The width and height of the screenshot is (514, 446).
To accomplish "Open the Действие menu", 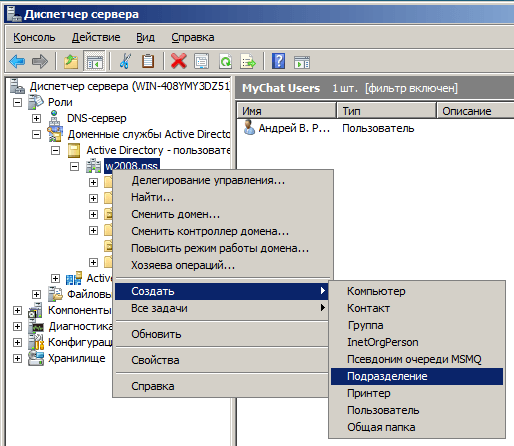I will [96, 37].
